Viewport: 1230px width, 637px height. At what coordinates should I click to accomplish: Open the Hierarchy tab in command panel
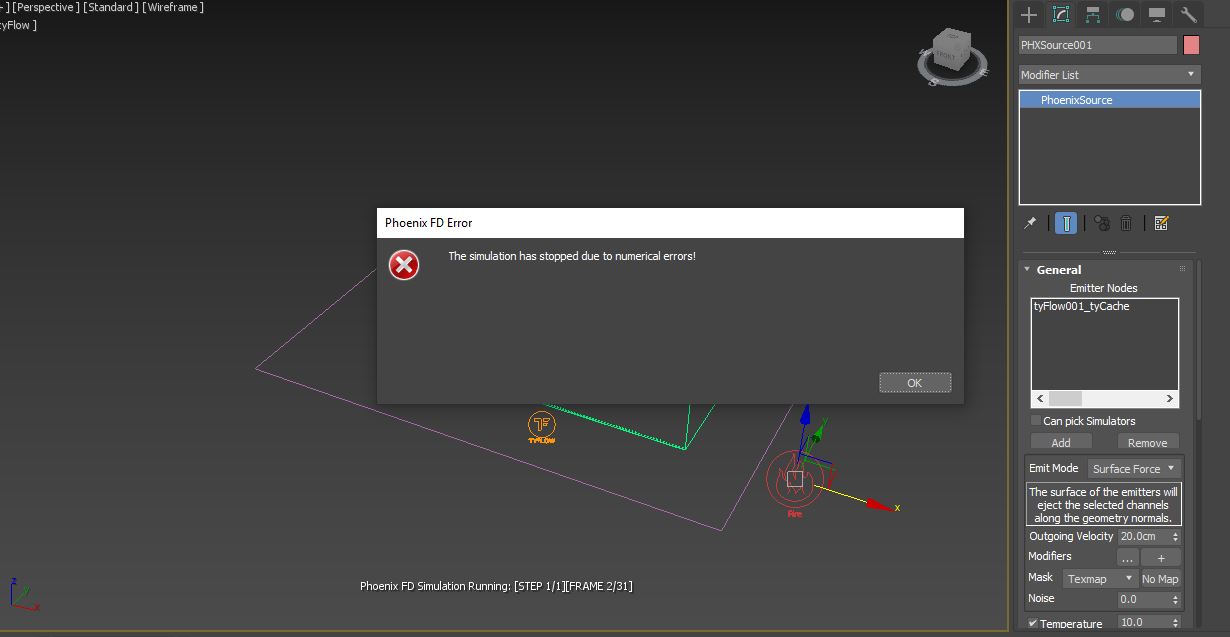(1093, 14)
